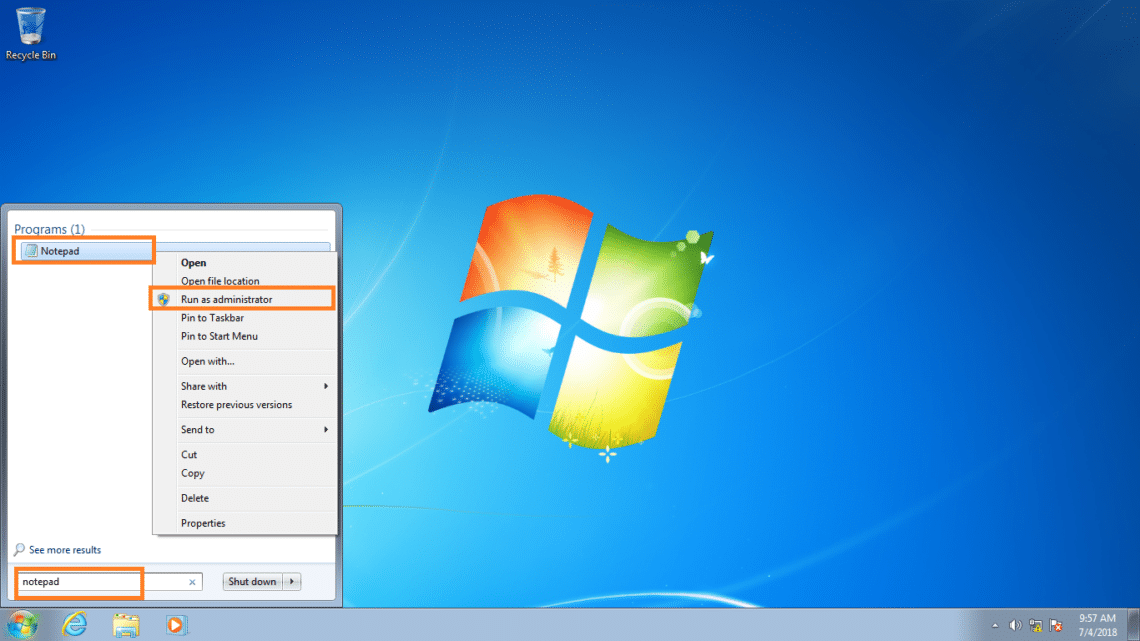Choose Open file location
The height and width of the screenshot is (641, 1140).
tap(220, 281)
